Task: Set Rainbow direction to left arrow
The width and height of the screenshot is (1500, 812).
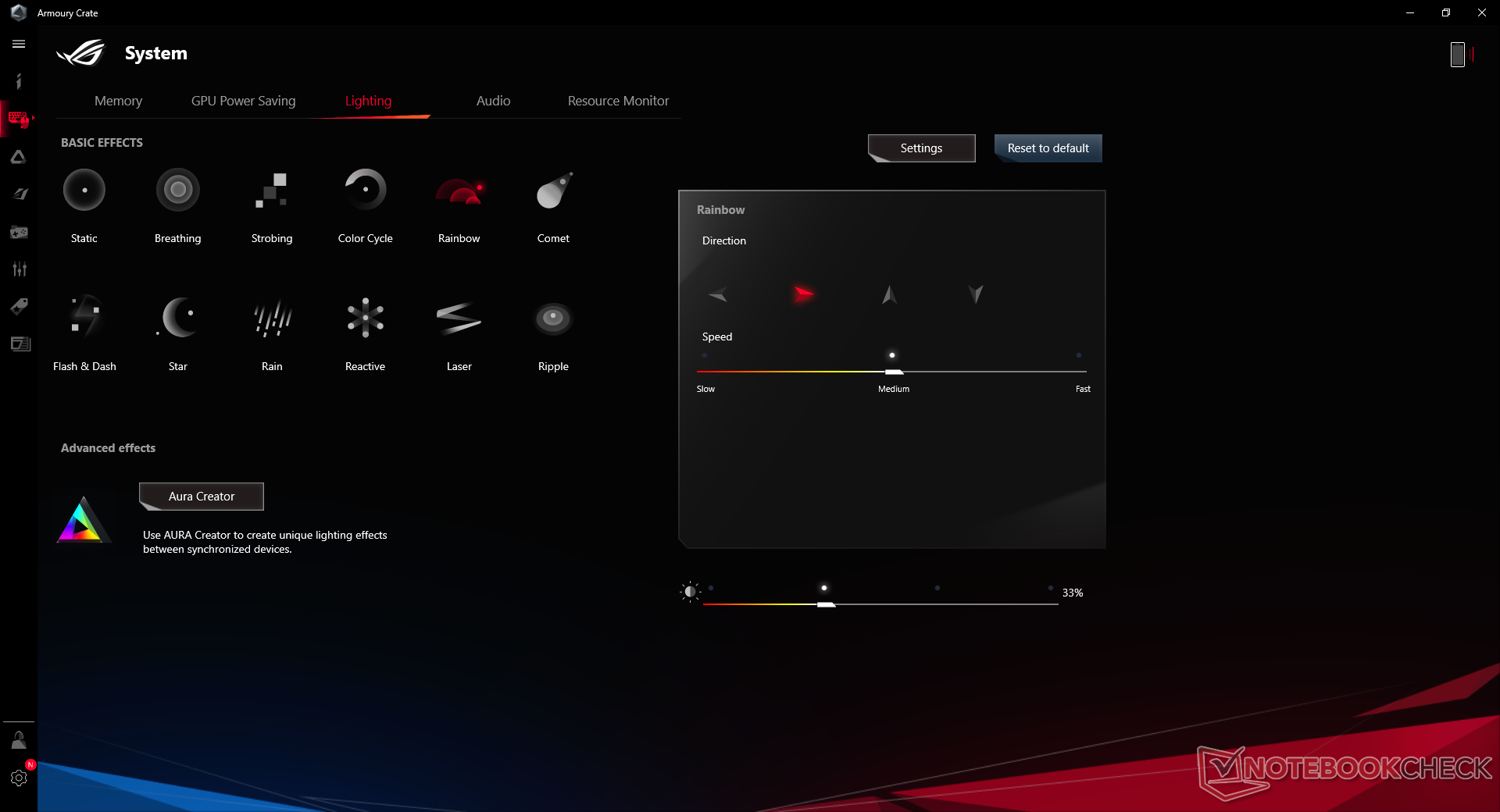Action: pyautogui.click(x=718, y=294)
